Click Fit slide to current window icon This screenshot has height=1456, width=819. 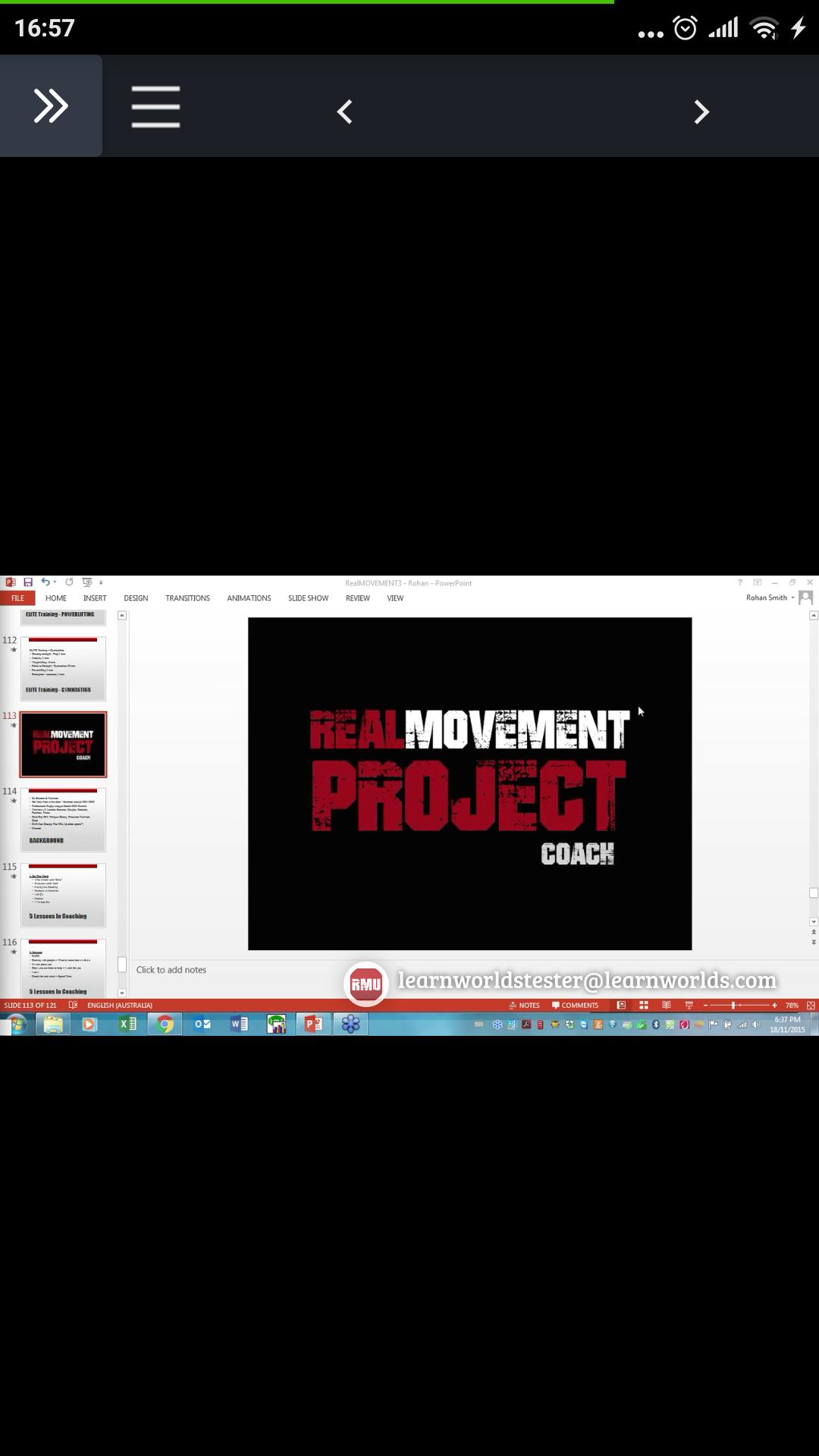[811, 1006]
